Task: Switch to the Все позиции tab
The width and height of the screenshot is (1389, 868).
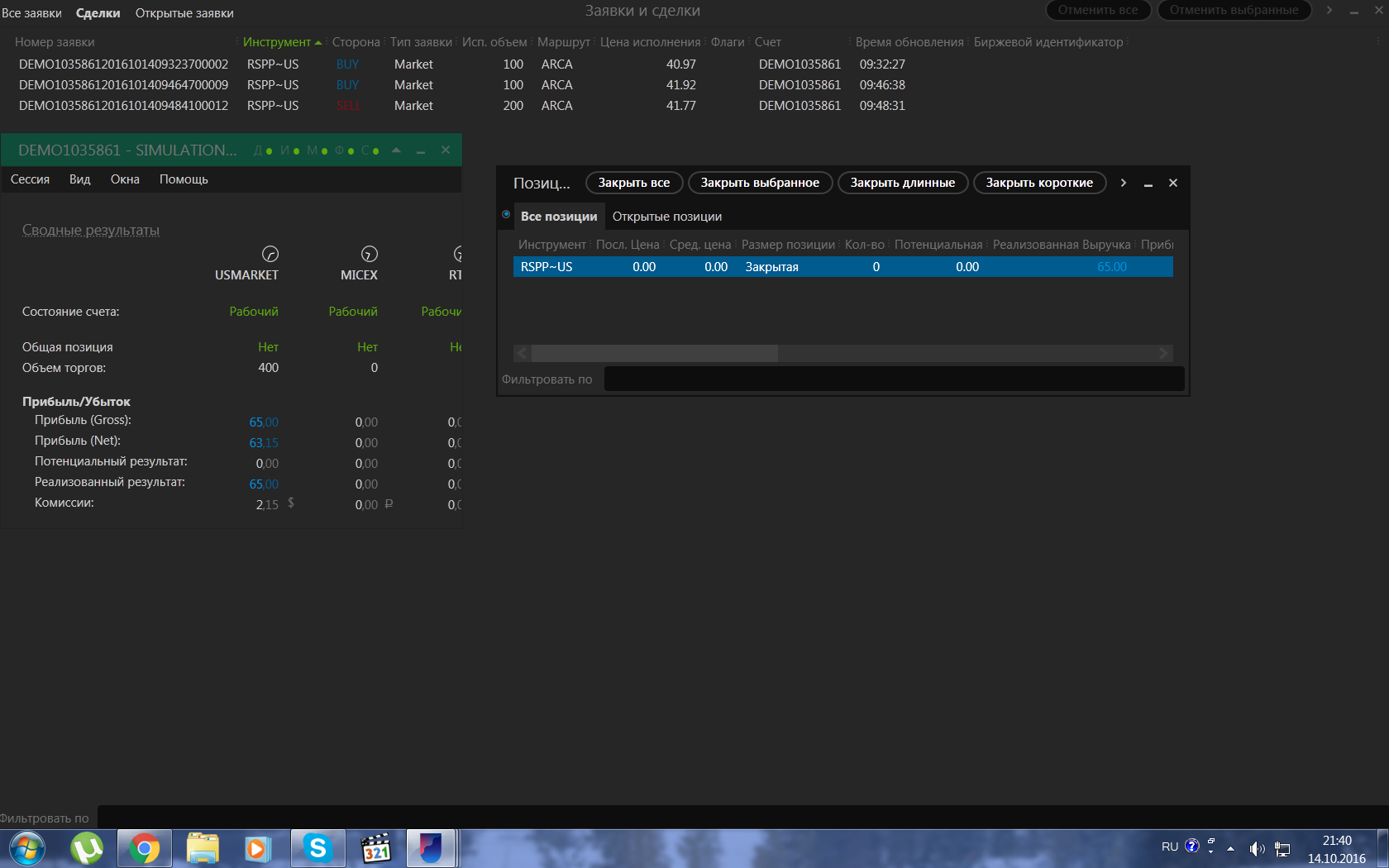Action: tap(559, 217)
